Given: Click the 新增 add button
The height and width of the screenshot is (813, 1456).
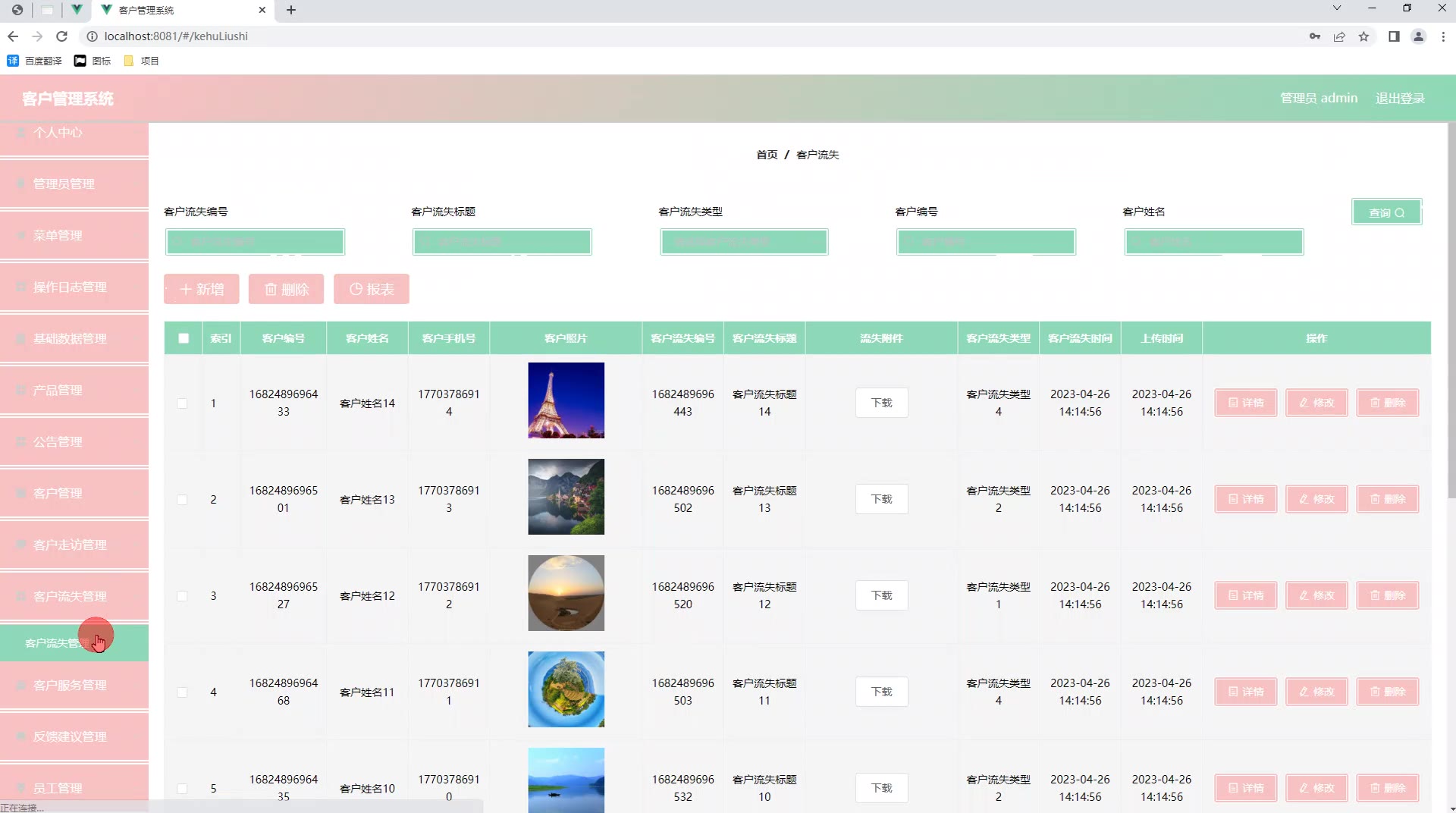Looking at the screenshot, I should coord(202,289).
